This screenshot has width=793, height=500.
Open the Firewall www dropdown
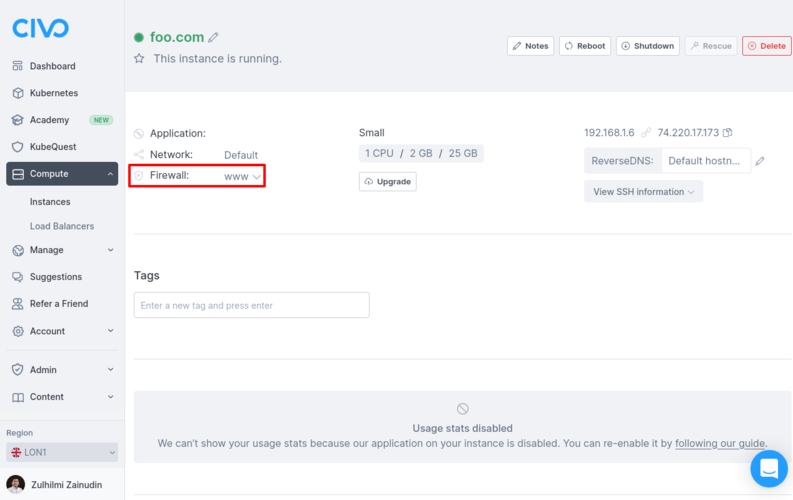[x=243, y=176]
